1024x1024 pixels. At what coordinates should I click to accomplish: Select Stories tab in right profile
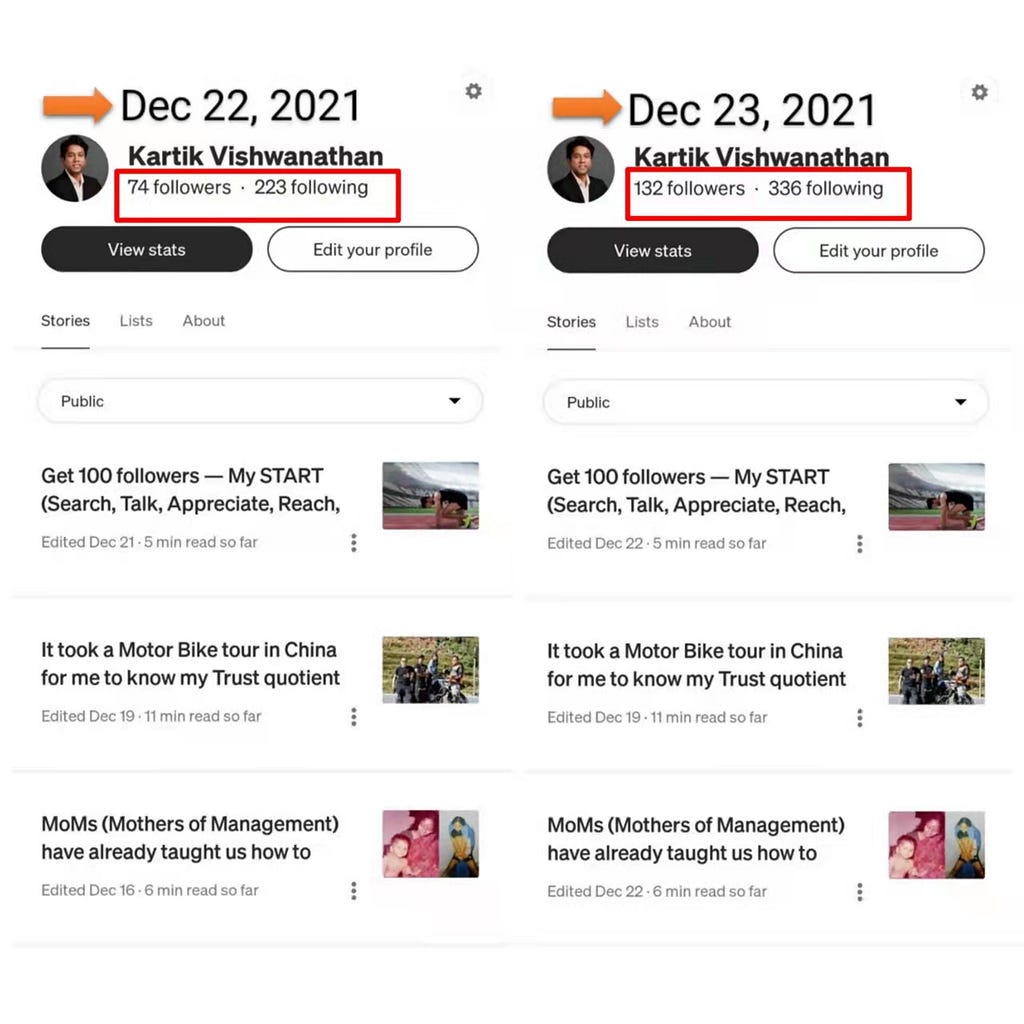click(x=571, y=322)
